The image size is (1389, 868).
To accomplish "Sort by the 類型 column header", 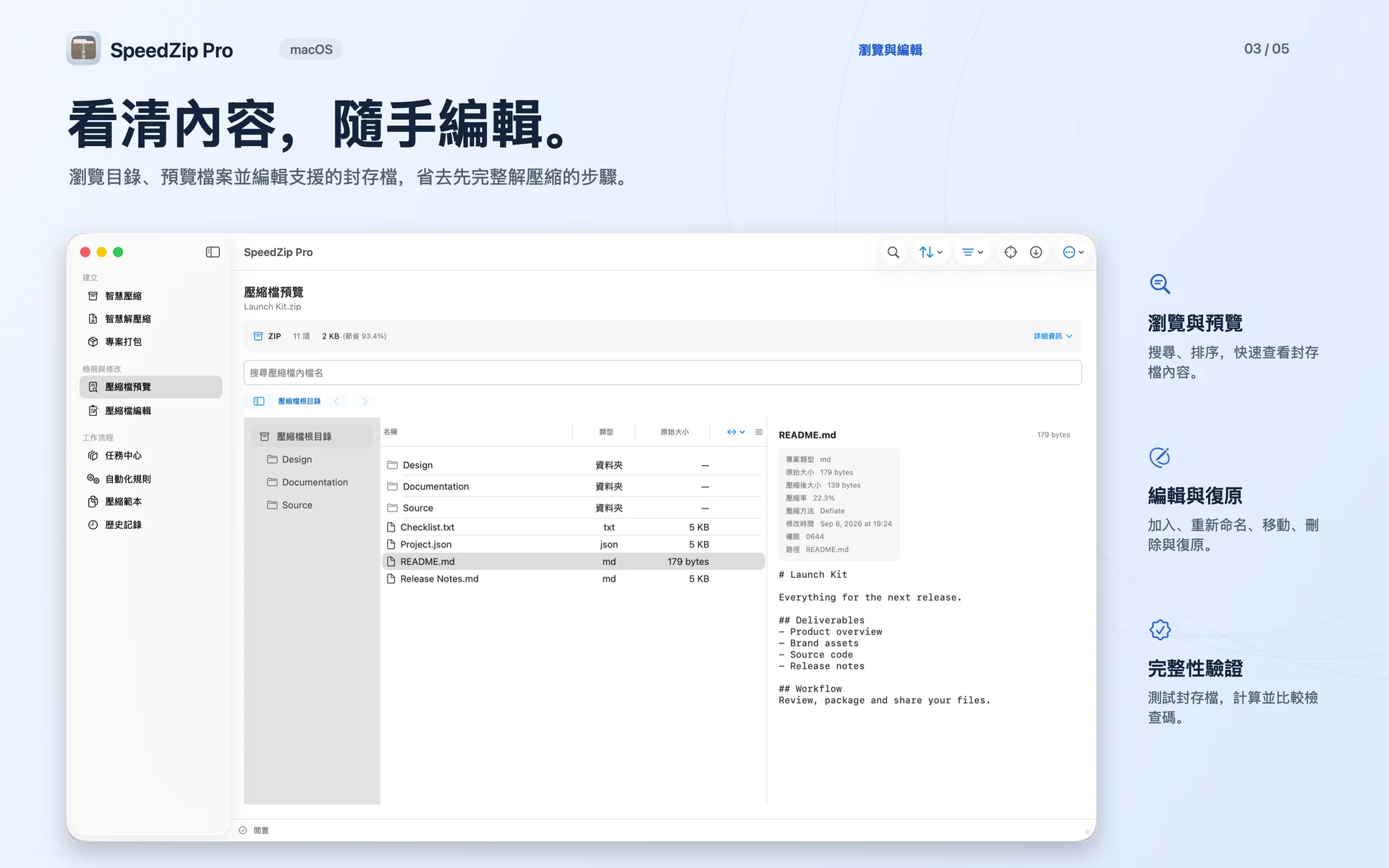I will pyautogui.click(x=606, y=432).
